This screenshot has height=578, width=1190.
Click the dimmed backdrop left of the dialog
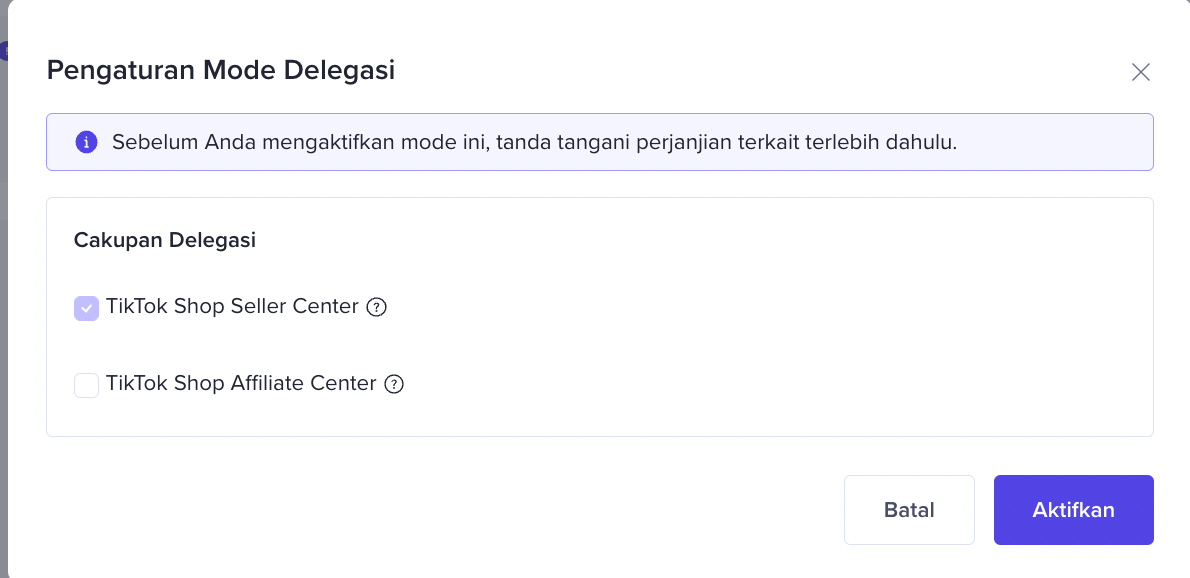3,300
